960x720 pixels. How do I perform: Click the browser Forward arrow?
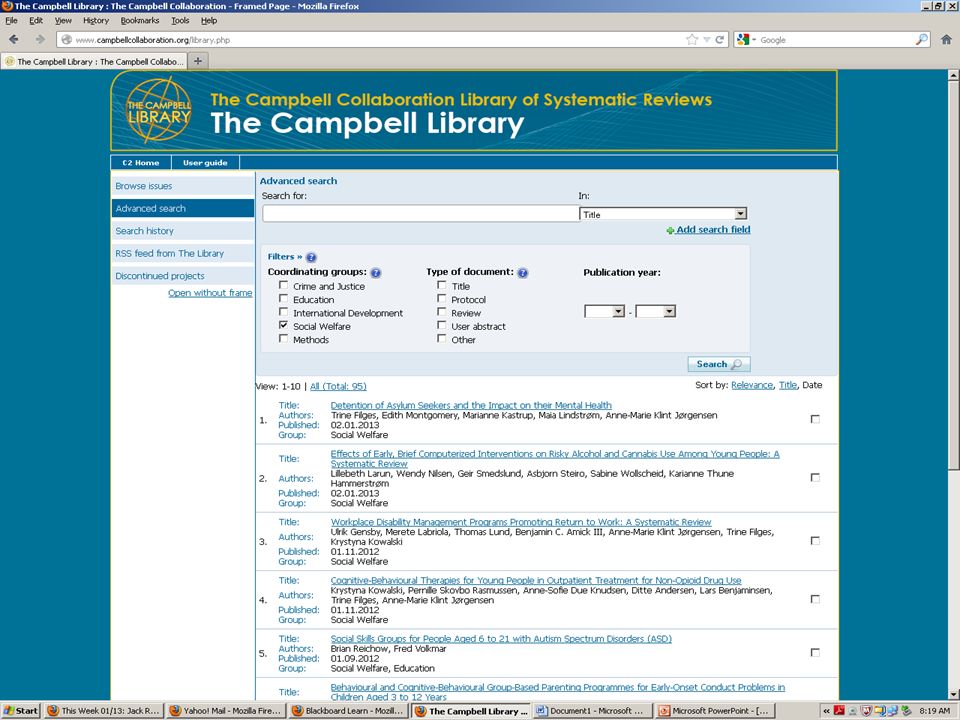click(40, 39)
